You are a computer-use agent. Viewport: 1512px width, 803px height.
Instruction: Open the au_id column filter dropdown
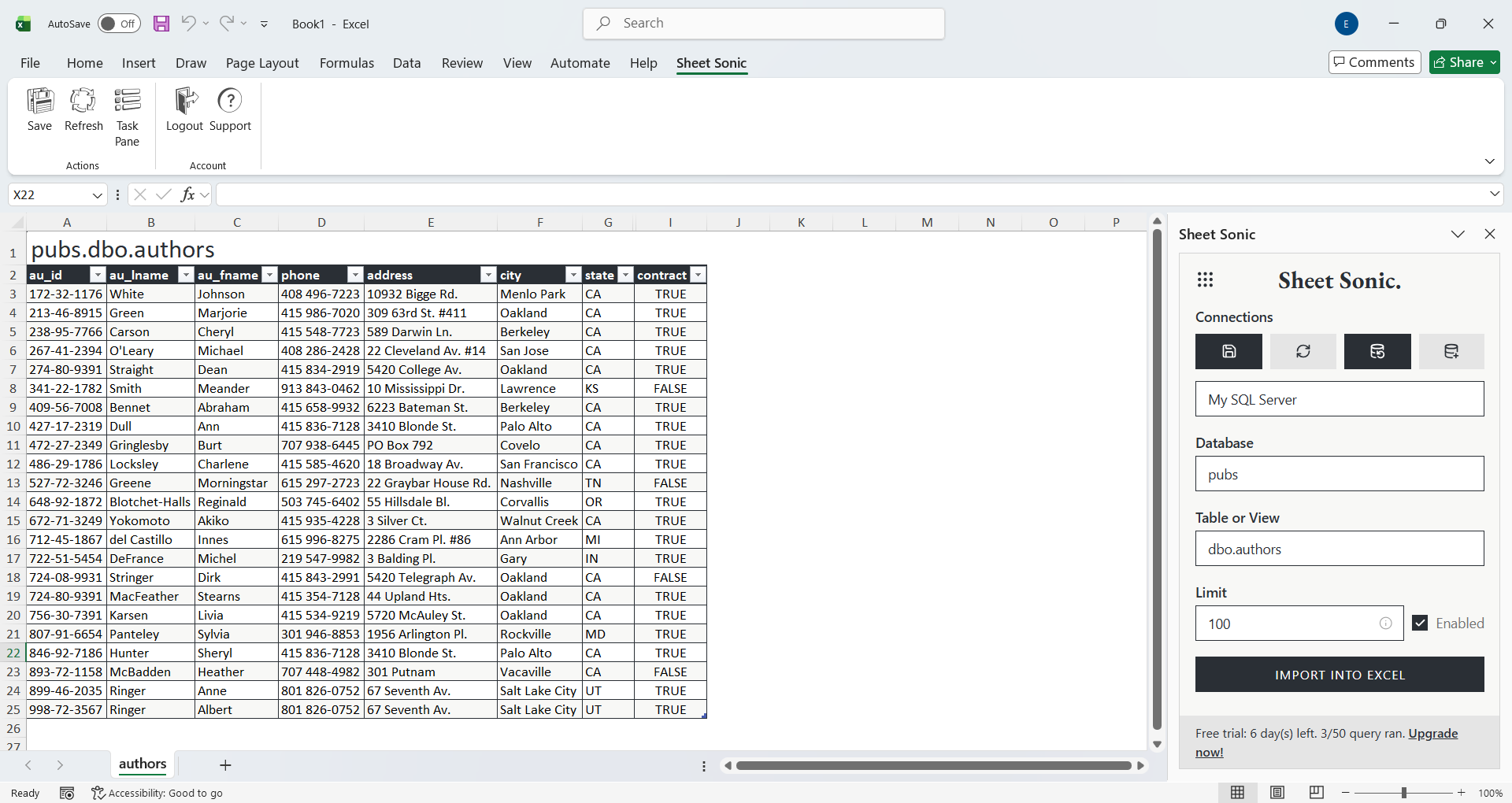coord(98,275)
